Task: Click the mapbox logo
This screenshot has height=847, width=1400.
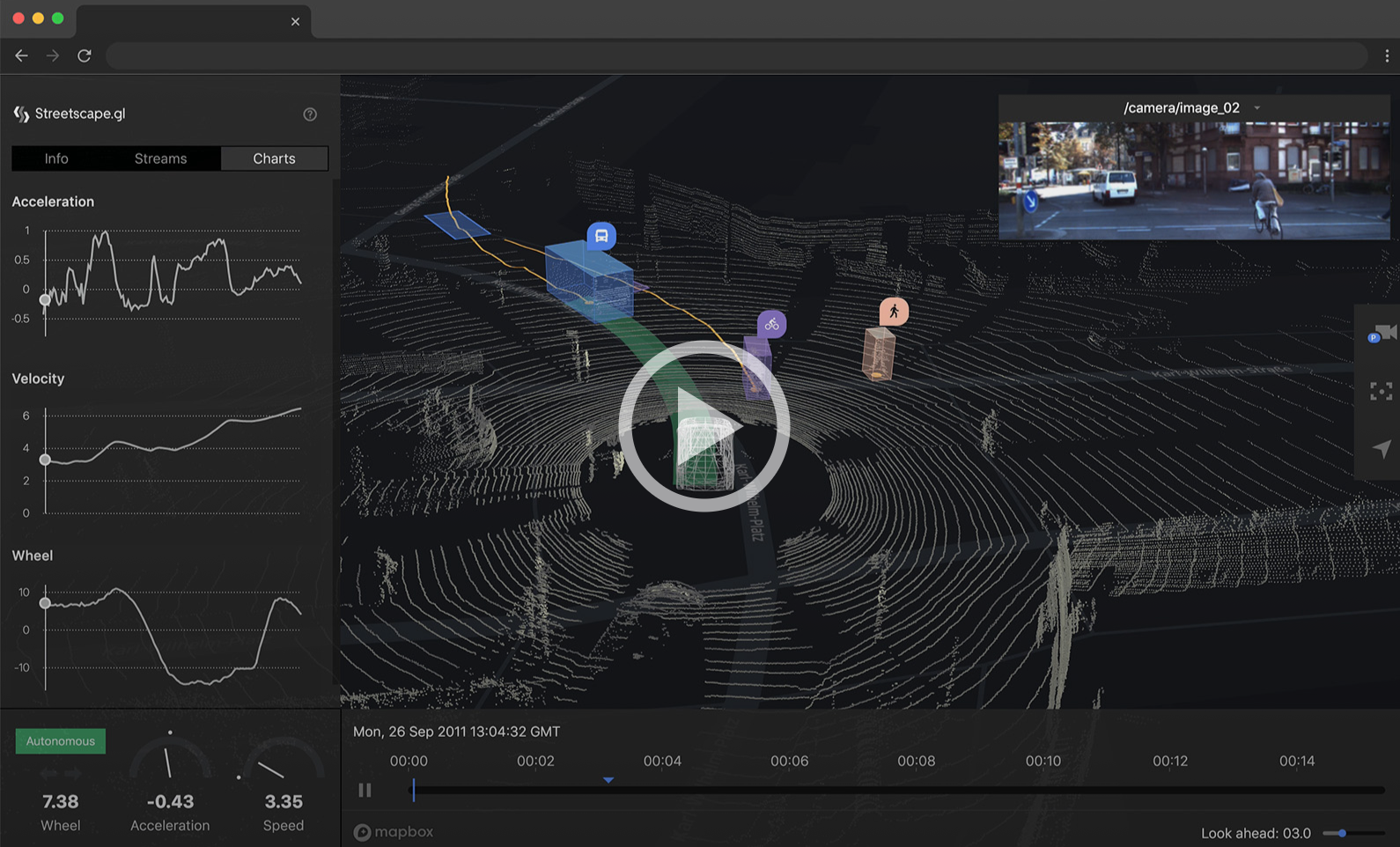Action: [x=394, y=832]
